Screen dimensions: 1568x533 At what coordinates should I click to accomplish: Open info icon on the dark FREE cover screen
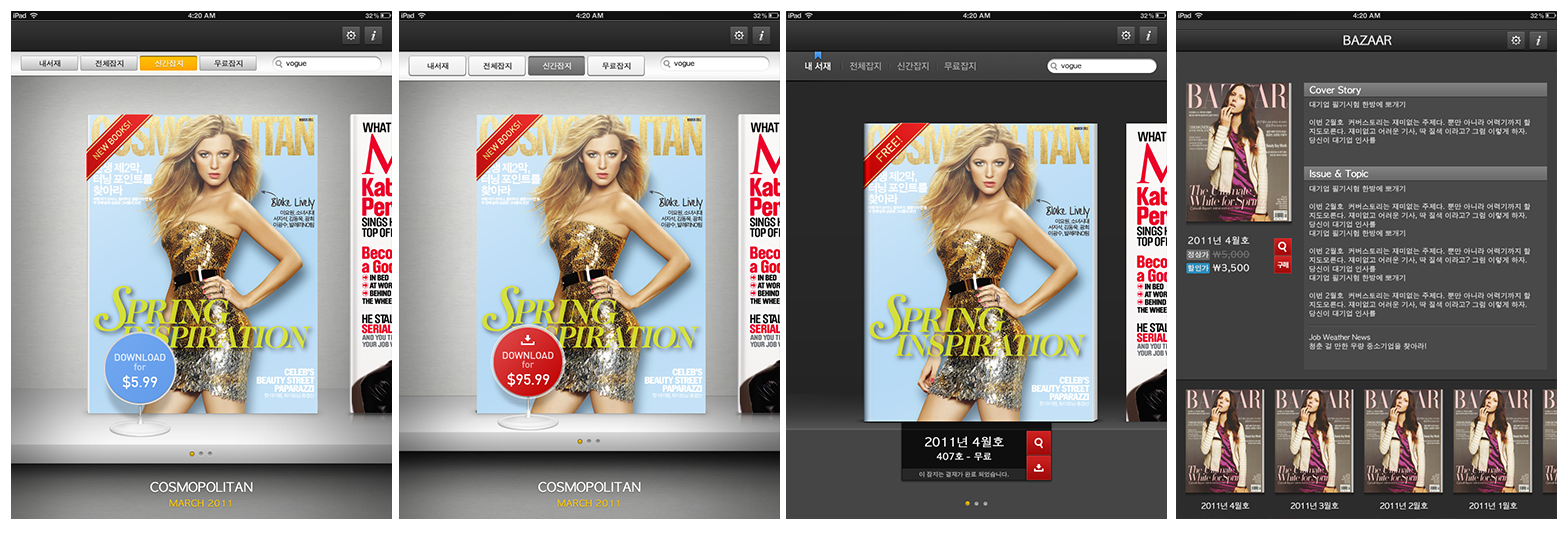pos(1148,35)
